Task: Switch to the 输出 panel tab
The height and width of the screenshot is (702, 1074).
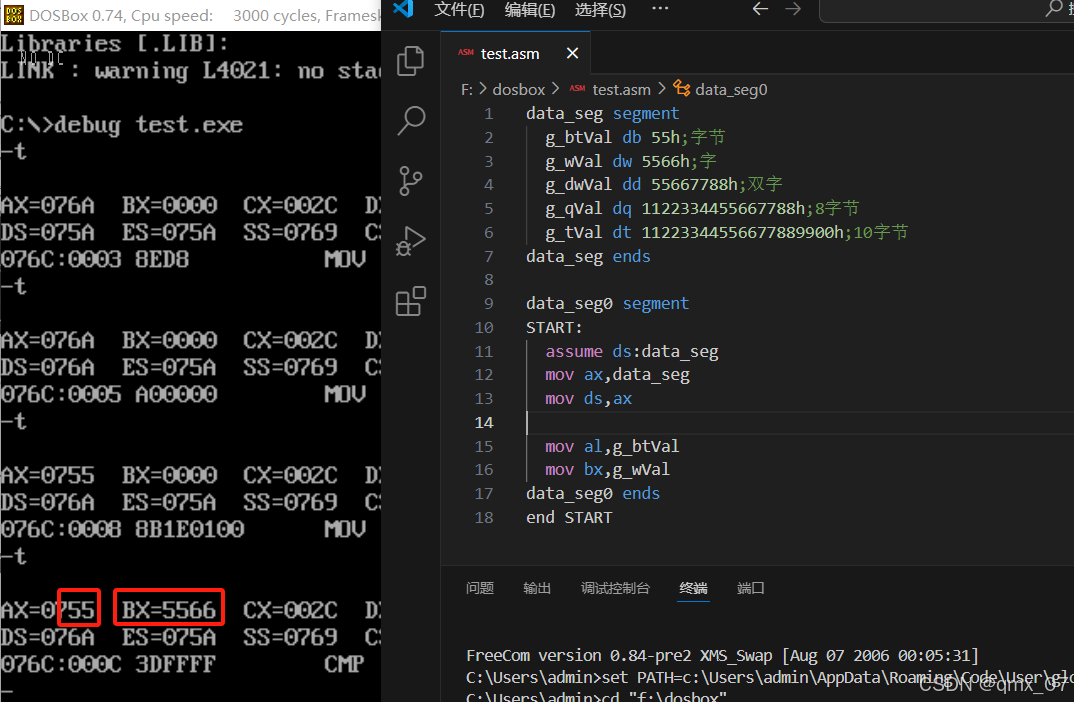Action: coord(537,588)
